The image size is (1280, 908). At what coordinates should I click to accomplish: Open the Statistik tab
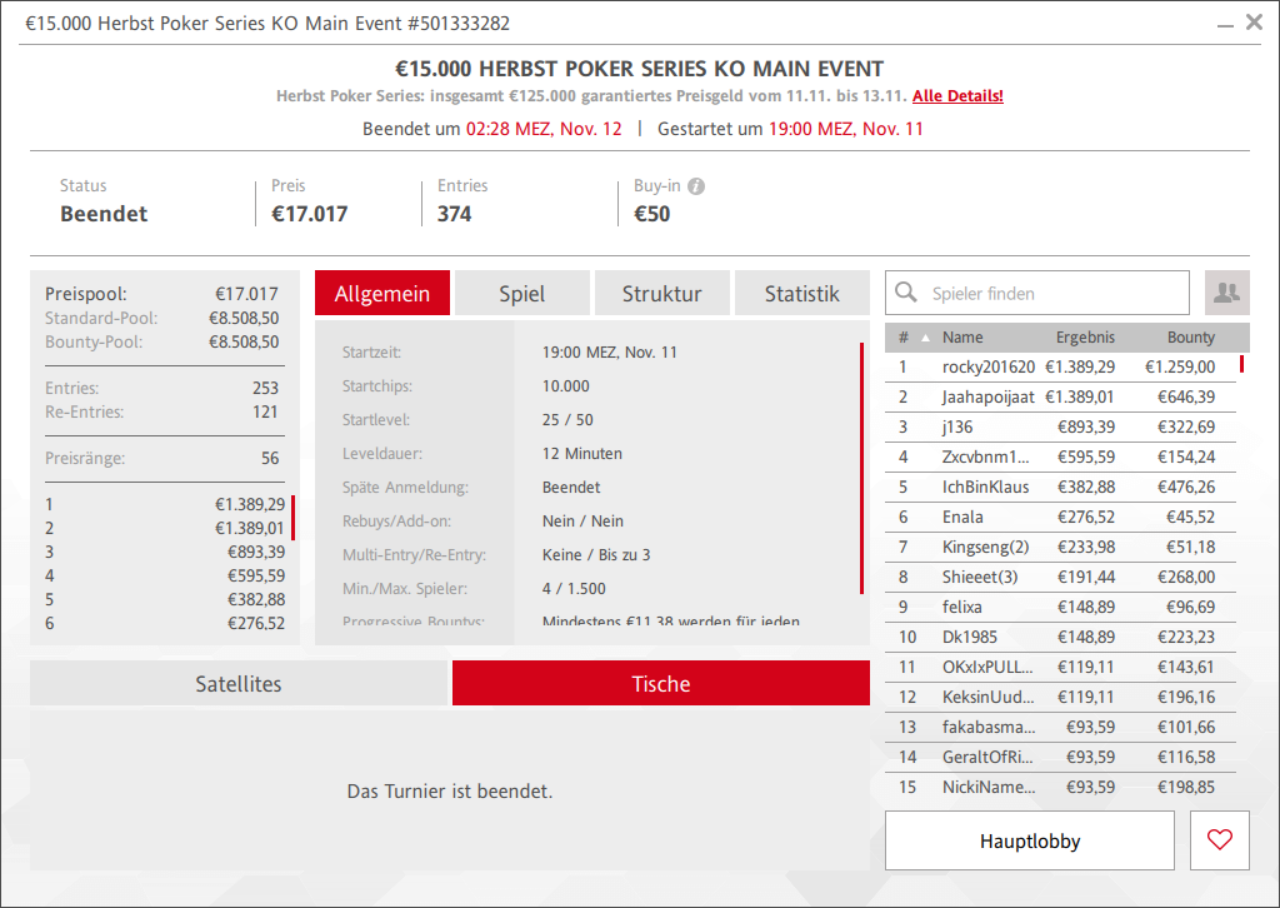point(802,293)
